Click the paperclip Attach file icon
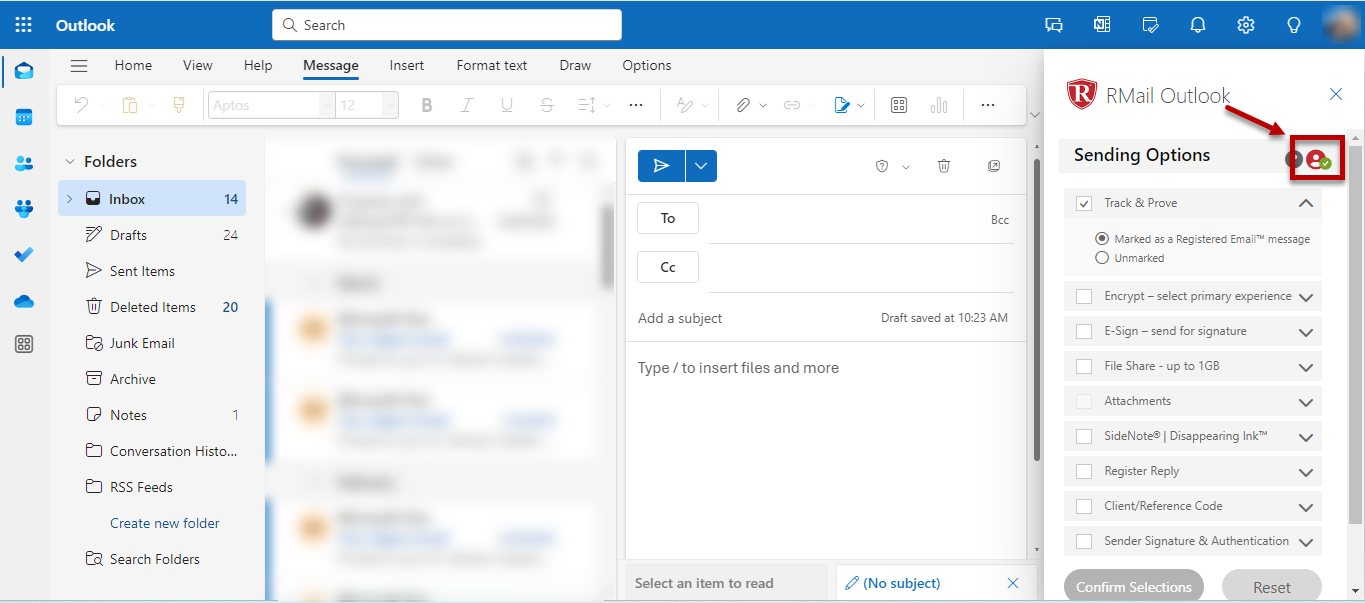Screen dimensions: 1365x603 point(743,105)
